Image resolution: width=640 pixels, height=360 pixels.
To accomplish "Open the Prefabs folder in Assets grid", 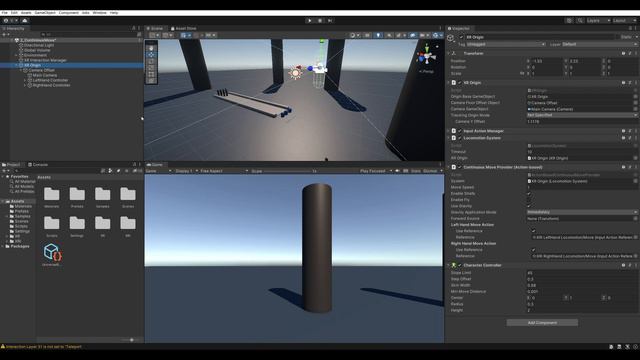I will tap(77, 194).
